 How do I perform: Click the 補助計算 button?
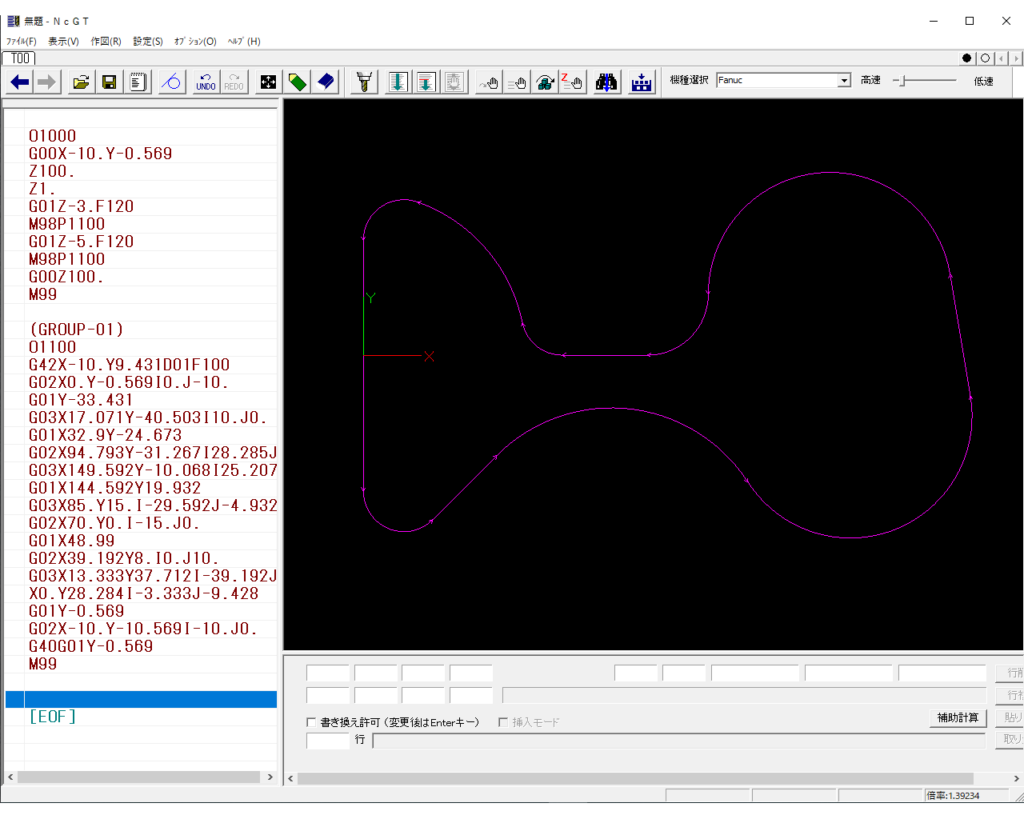(957, 717)
